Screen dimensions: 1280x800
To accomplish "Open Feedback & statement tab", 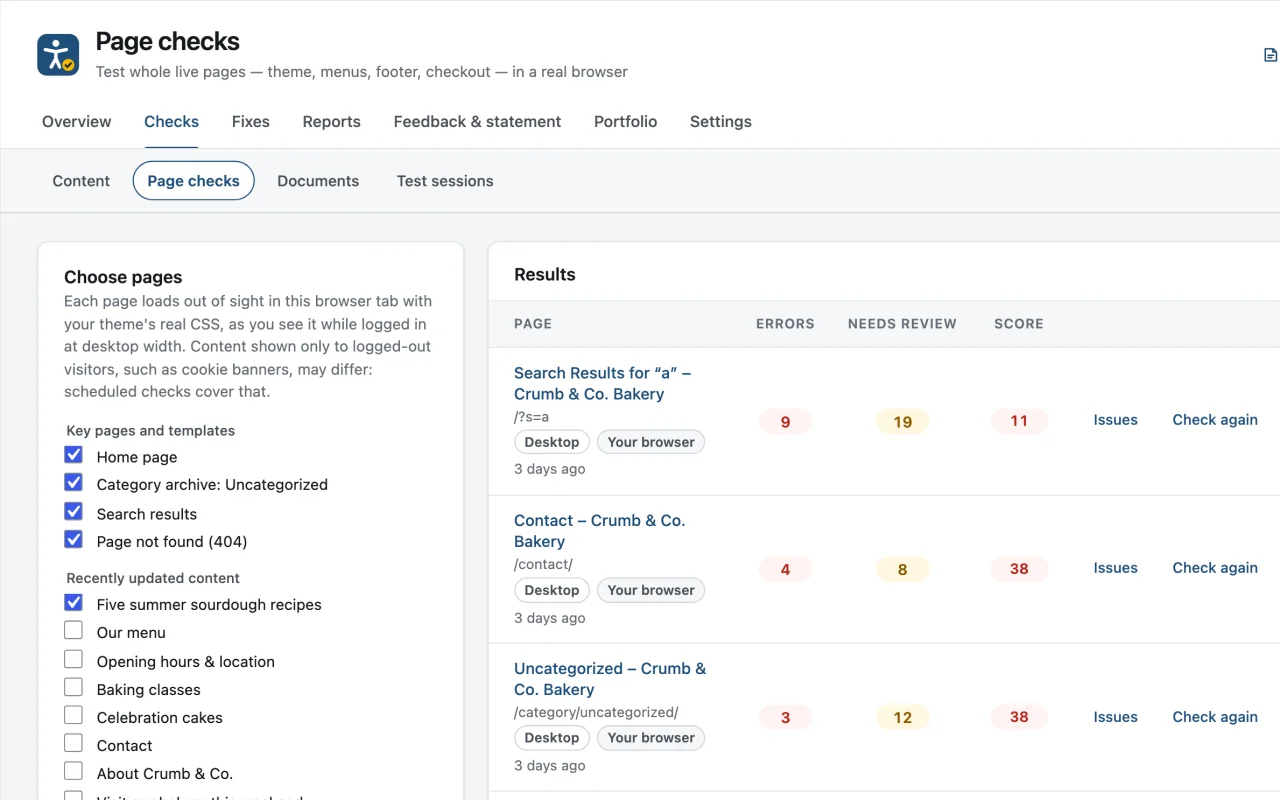I will [477, 122].
